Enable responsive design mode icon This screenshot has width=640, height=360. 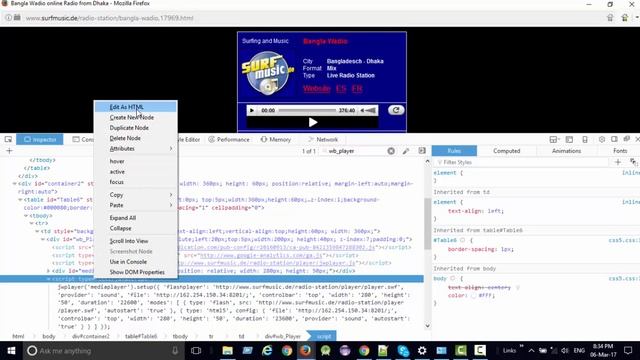click(585, 140)
